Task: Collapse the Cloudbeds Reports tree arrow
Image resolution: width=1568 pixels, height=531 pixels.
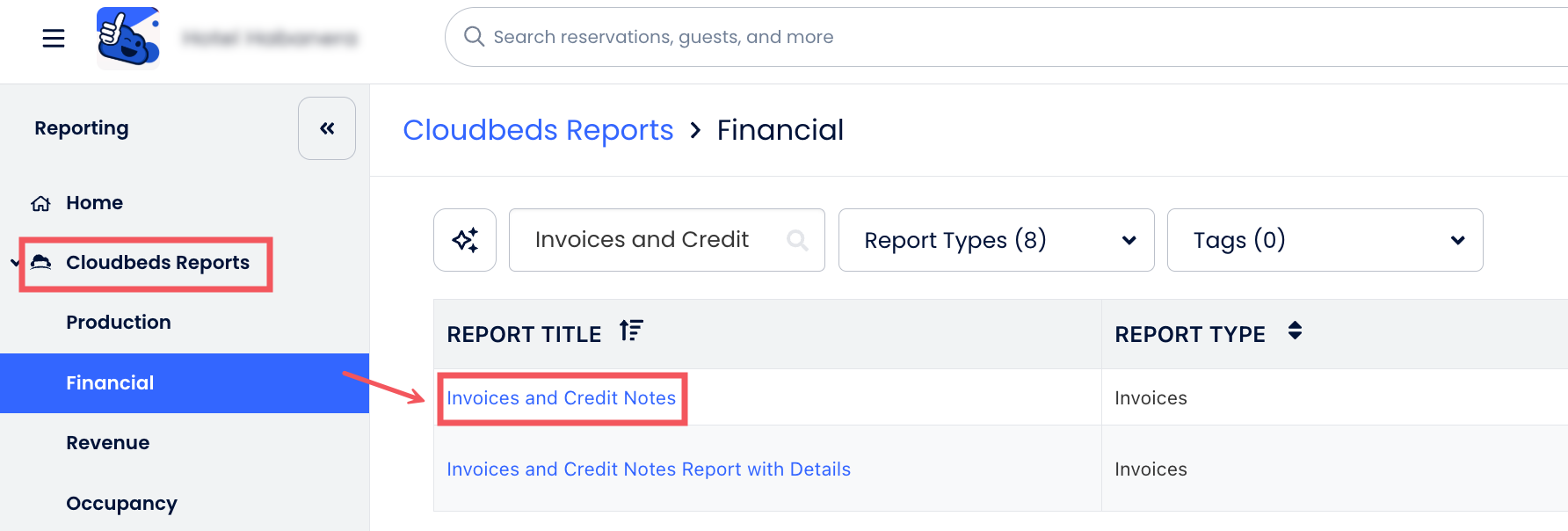Action: click(x=15, y=263)
